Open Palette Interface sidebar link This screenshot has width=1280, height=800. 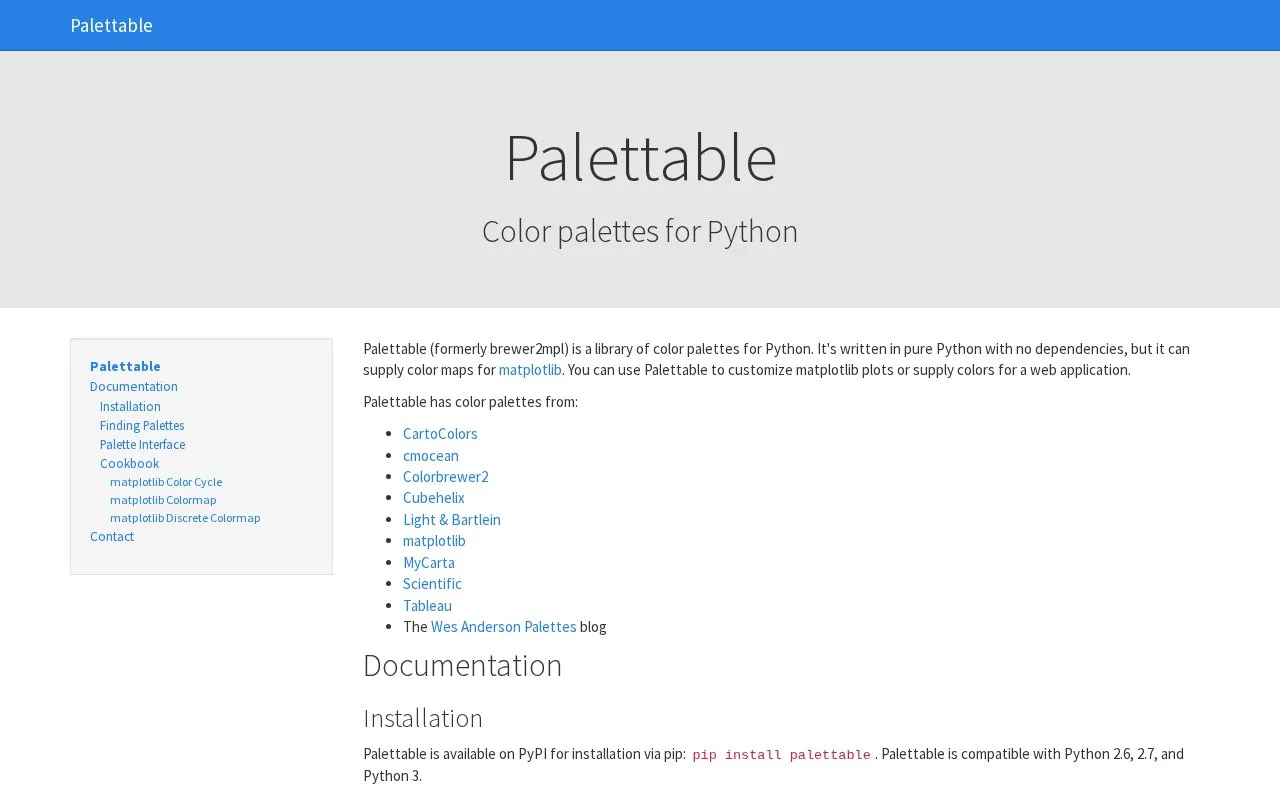142,444
